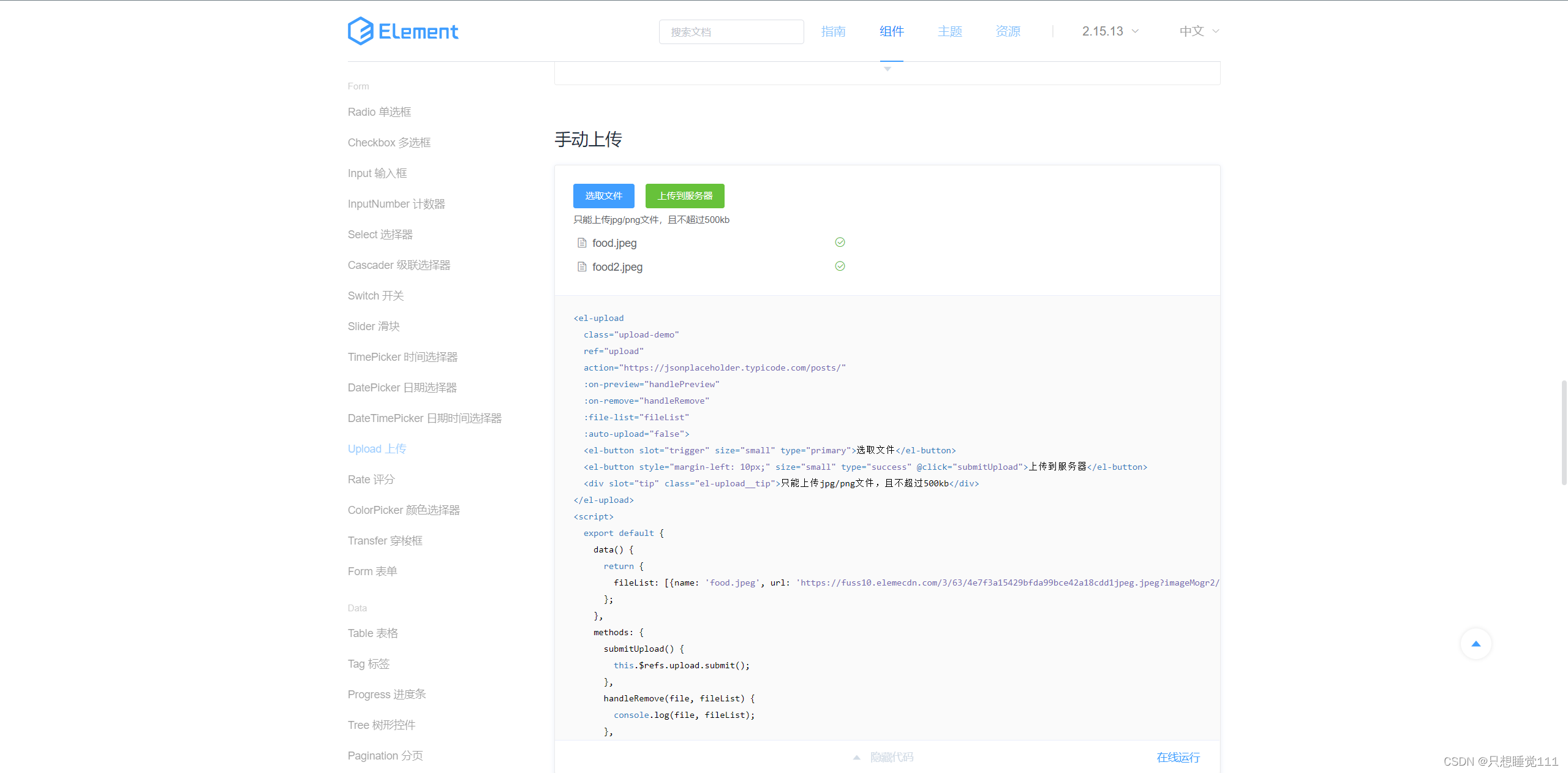
Task: Open the 2.15.13 version dropdown
Action: (1110, 31)
